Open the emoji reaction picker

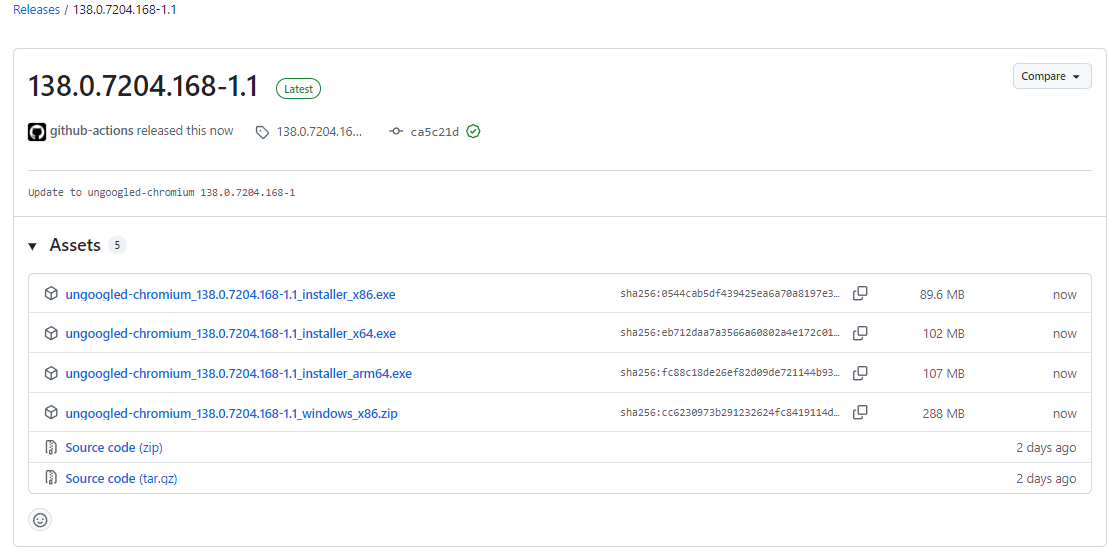click(40, 520)
